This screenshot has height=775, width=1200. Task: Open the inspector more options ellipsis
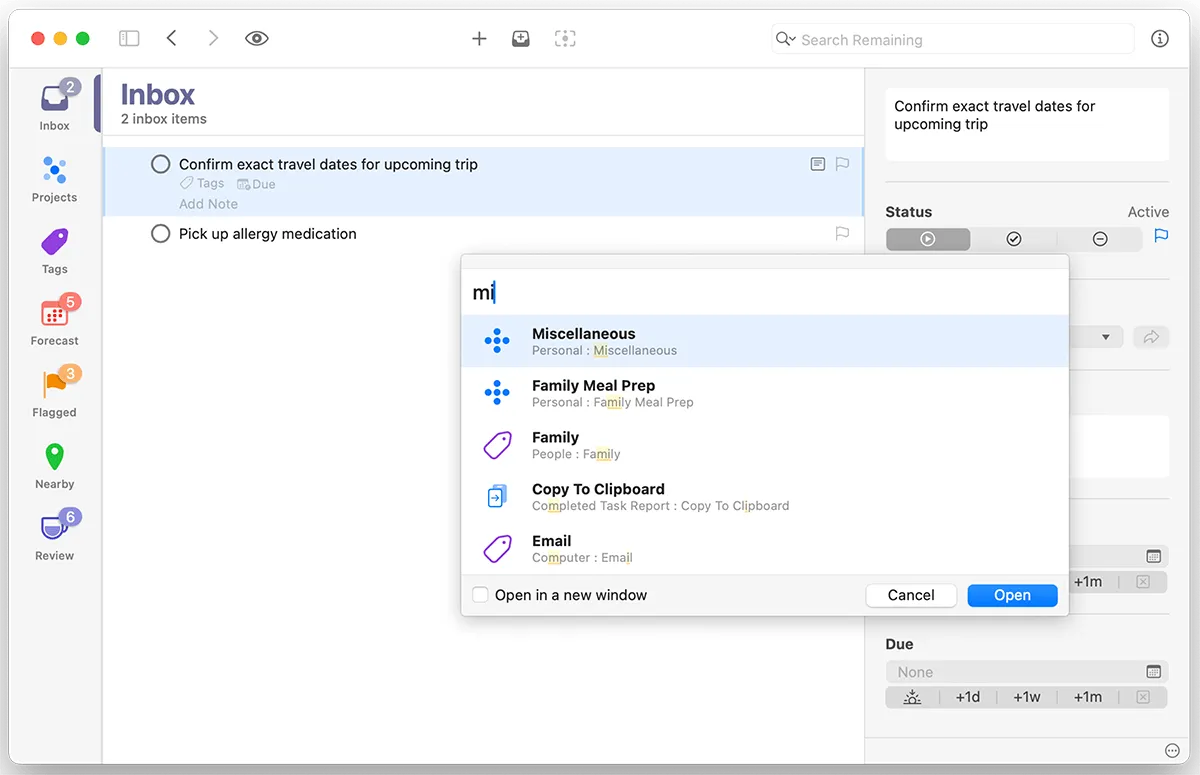pos(1172,751)
